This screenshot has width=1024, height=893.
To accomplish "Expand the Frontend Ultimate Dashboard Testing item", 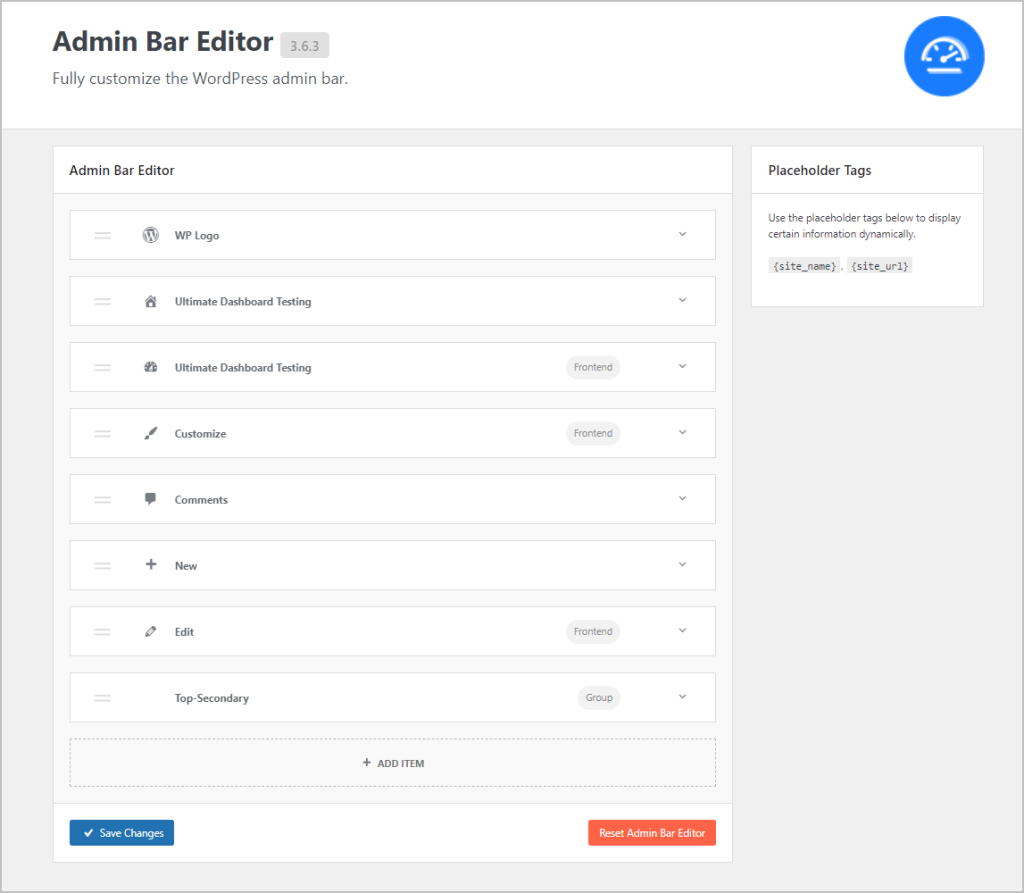I will tap(682, 366).
